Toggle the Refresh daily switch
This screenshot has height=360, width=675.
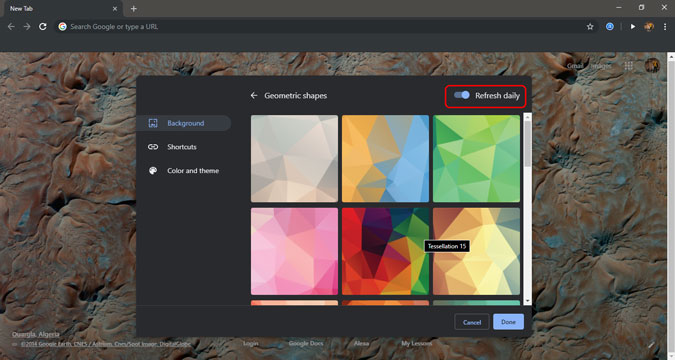click(x=462, y=95)
